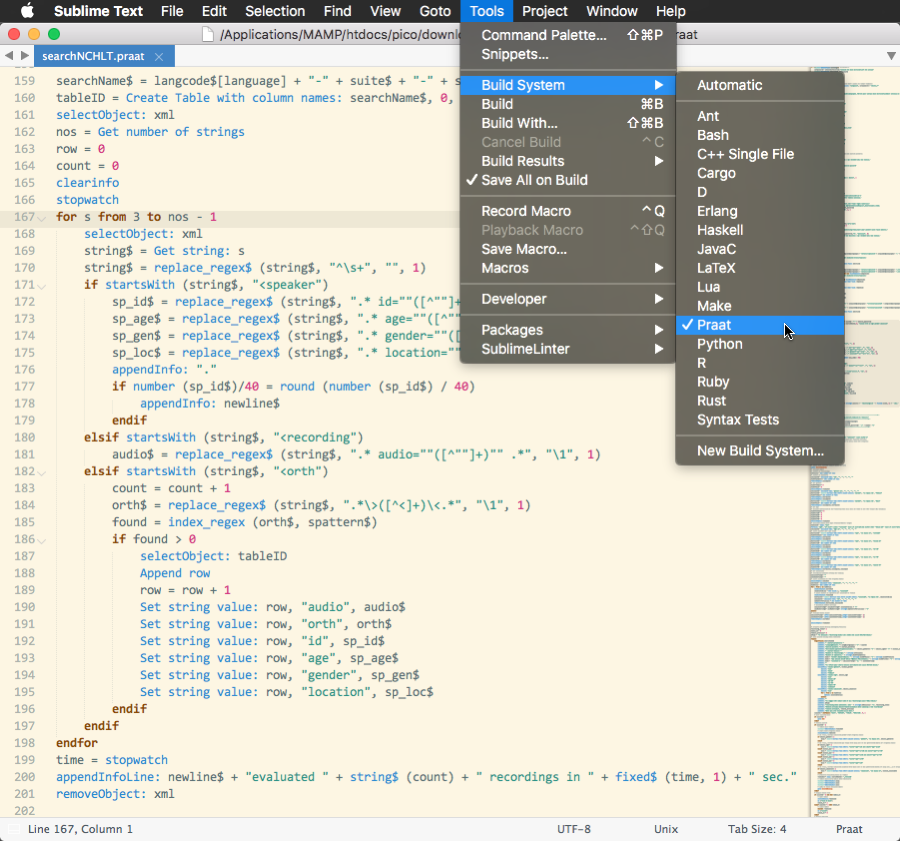900x841 pixels.
Task: Click Line 167, Column 1 indicator
Action: click(x=80, y=829)
